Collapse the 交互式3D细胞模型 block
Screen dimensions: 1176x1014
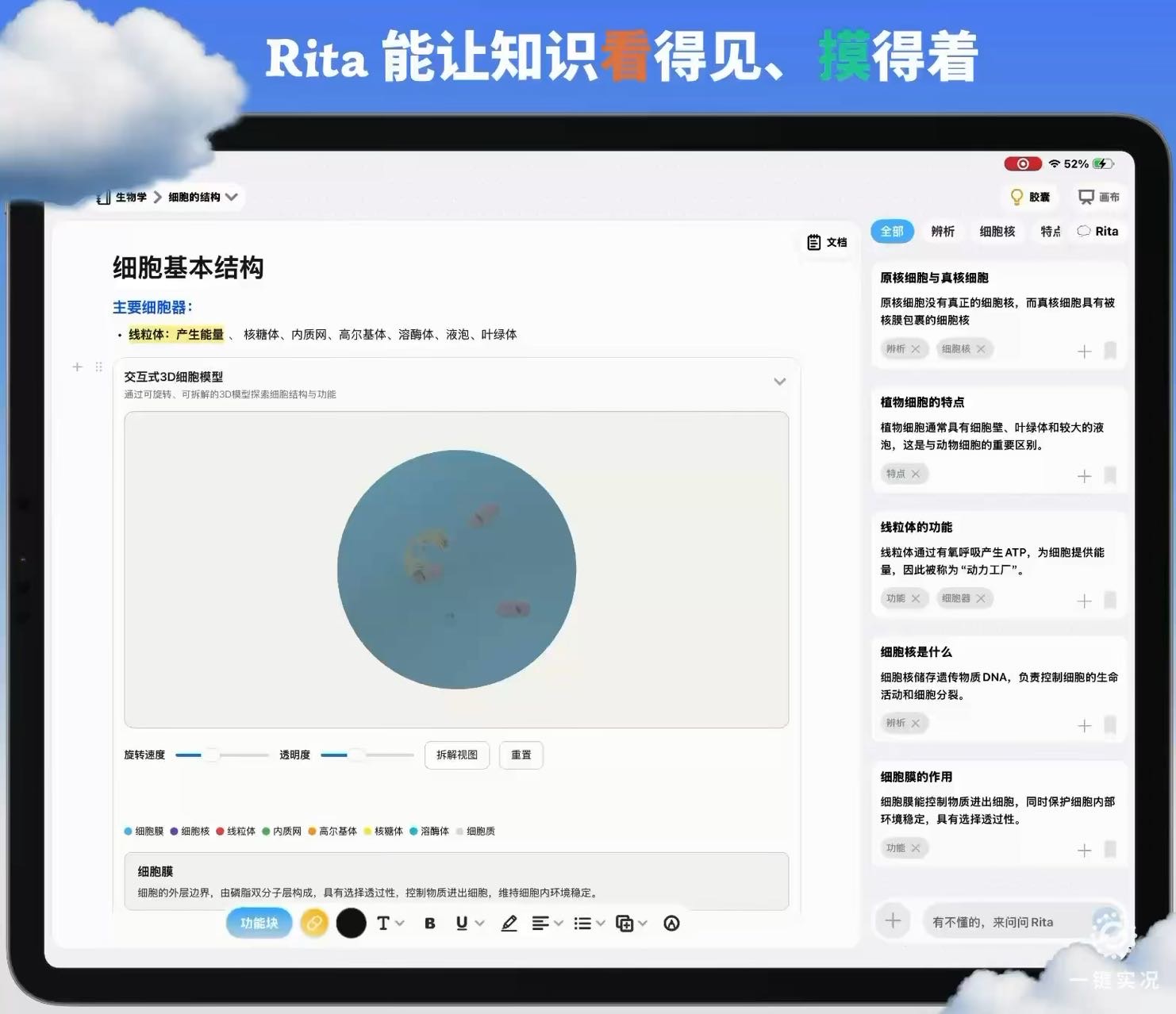[x=780, y=382]
